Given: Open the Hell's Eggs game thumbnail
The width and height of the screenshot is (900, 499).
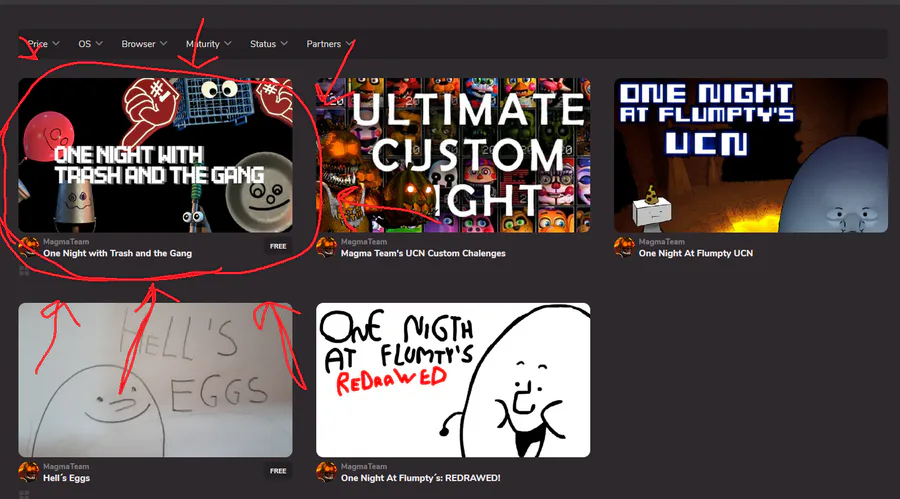Looking at the screenshot, I should coord(155,380).
